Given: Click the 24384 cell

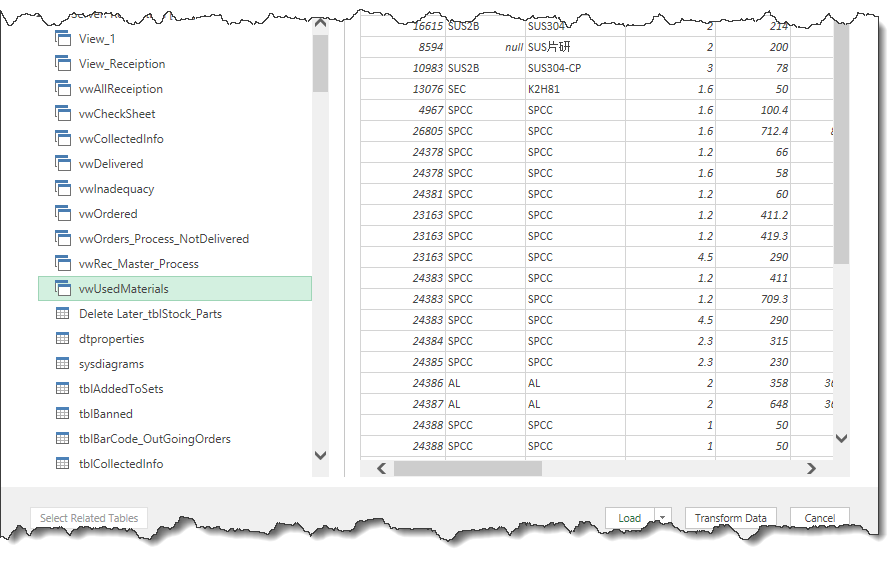Looking at the screenshot, I should pyautogui.click(x=403, y=341).
